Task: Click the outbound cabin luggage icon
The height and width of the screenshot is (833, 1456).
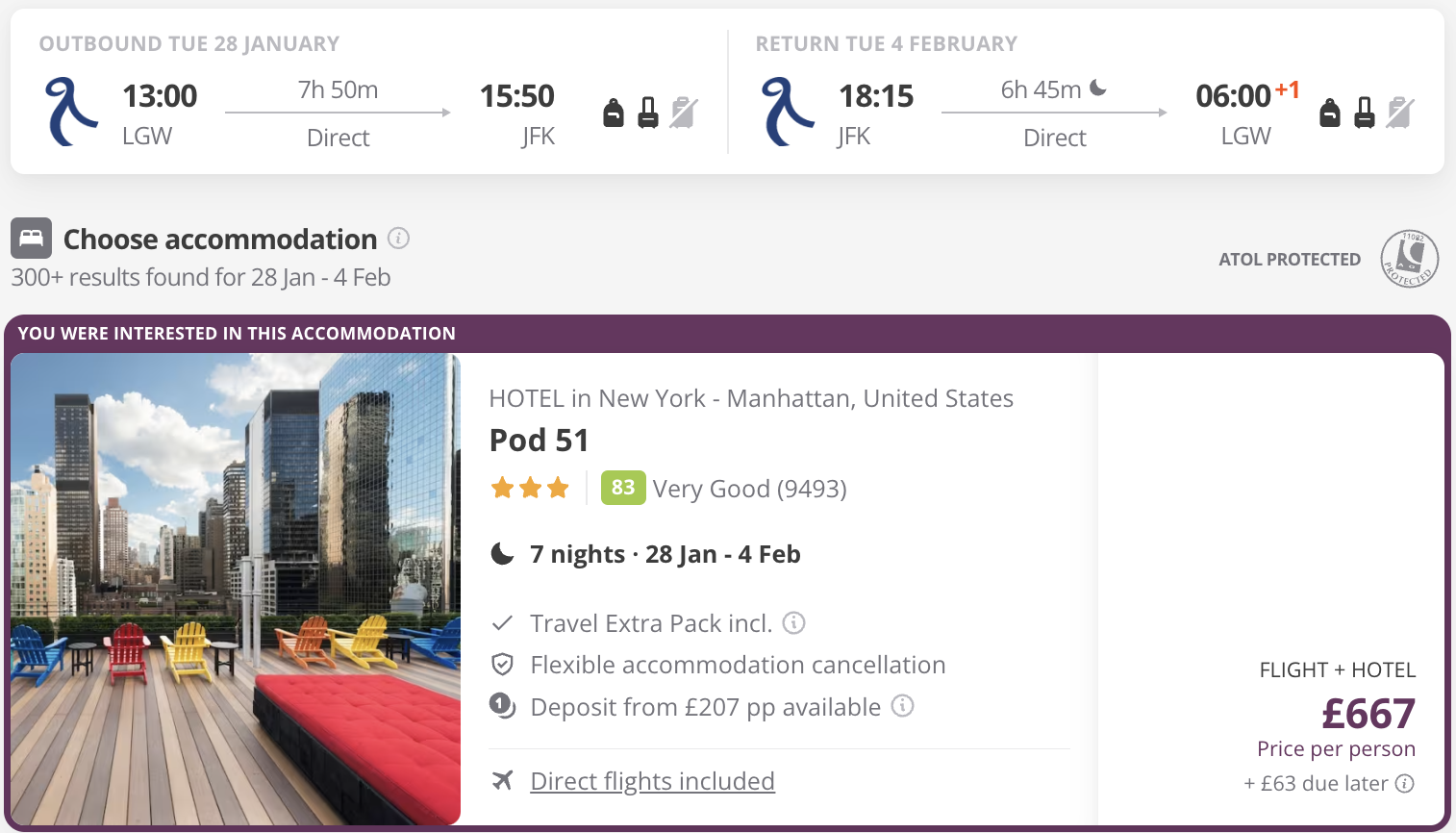Action: [648, 114]
